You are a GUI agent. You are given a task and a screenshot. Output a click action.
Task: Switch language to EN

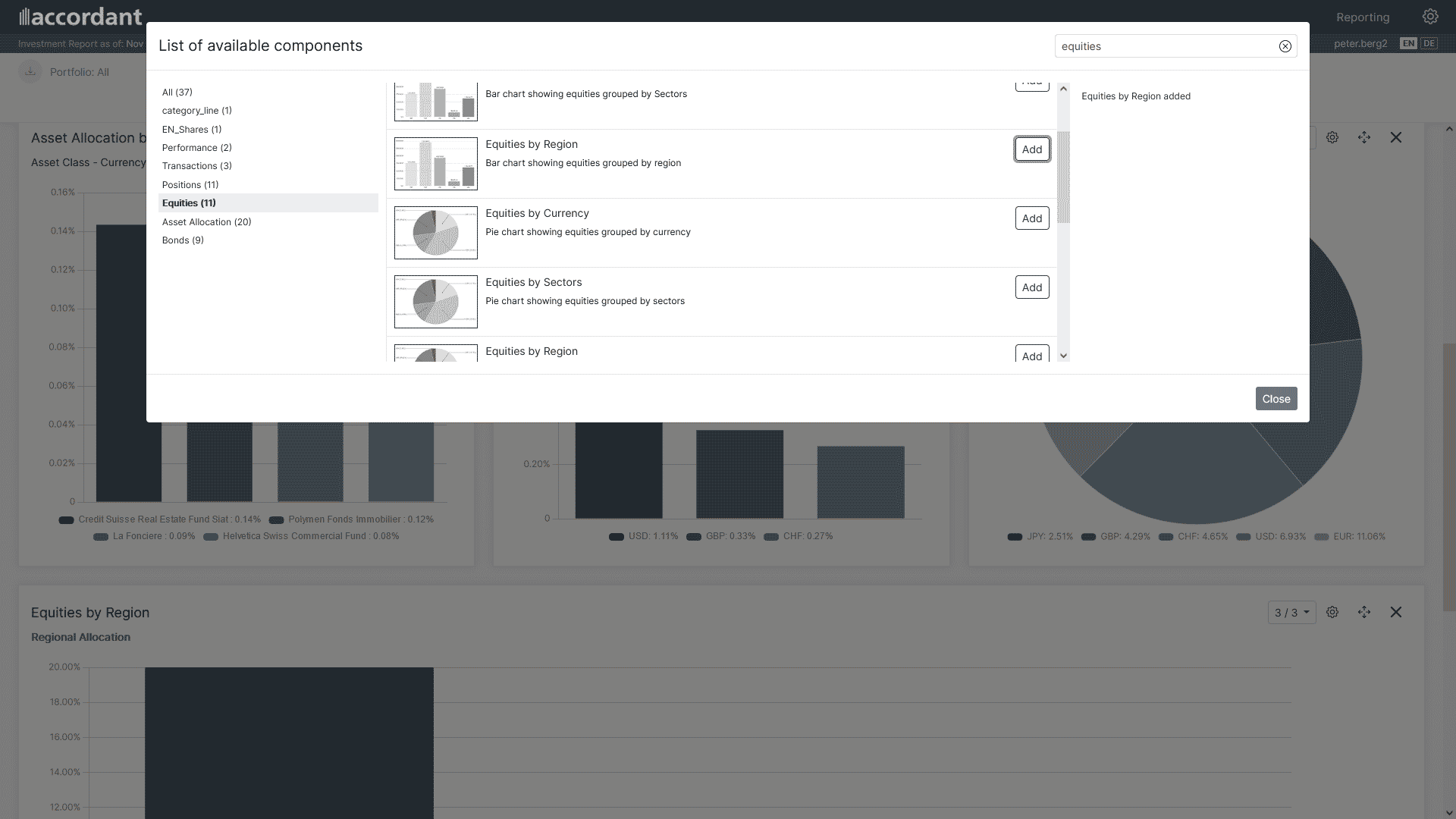pos(1408,43)
